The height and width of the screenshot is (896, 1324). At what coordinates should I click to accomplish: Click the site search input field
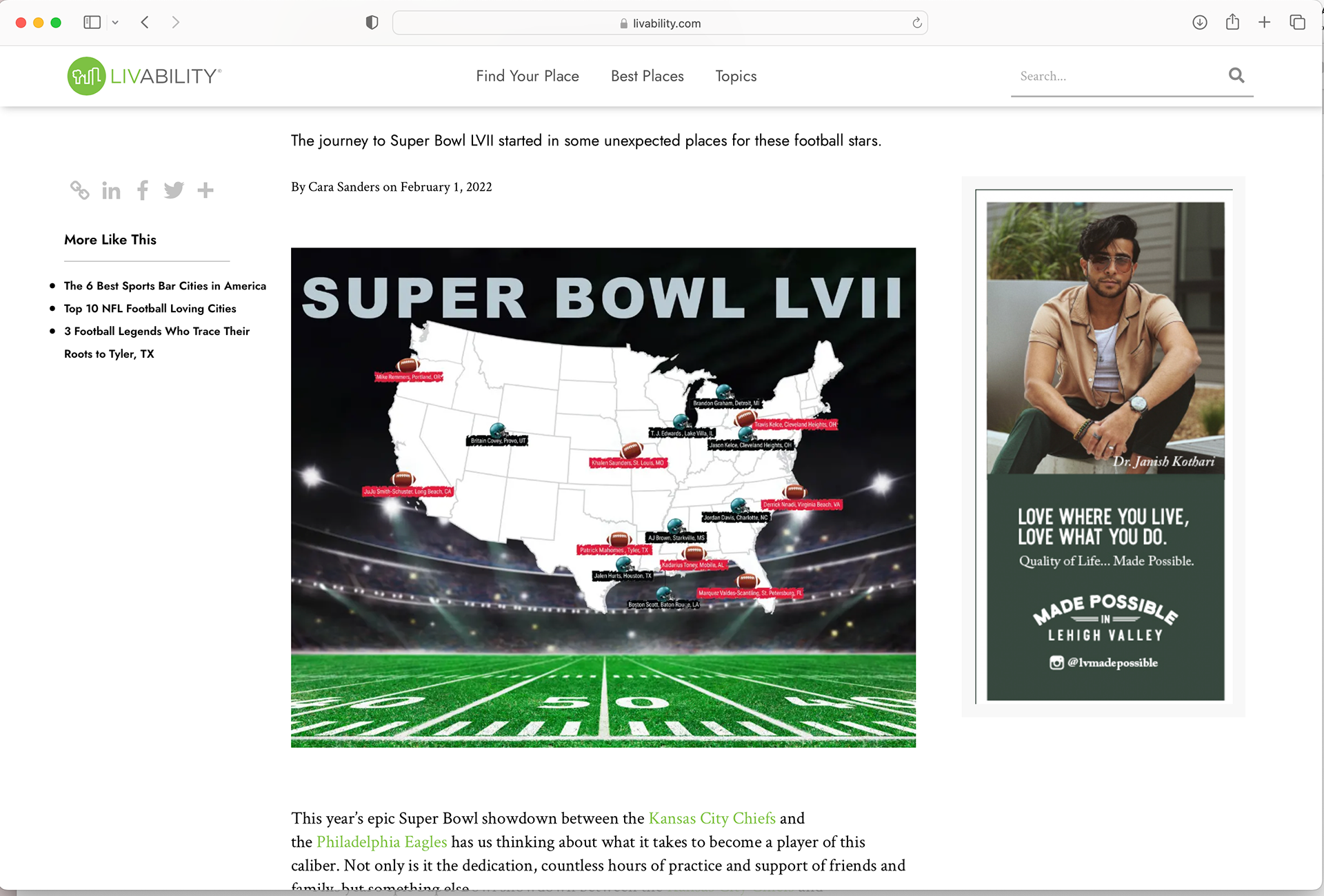point(1117,76)
